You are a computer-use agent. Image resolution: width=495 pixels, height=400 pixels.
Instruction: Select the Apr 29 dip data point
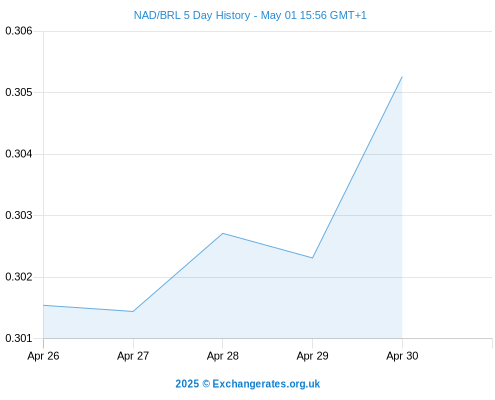click(312, 258)
